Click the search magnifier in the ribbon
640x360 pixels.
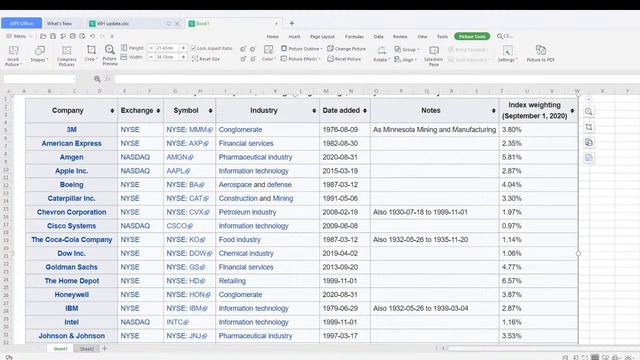click(x=500, y=36)
